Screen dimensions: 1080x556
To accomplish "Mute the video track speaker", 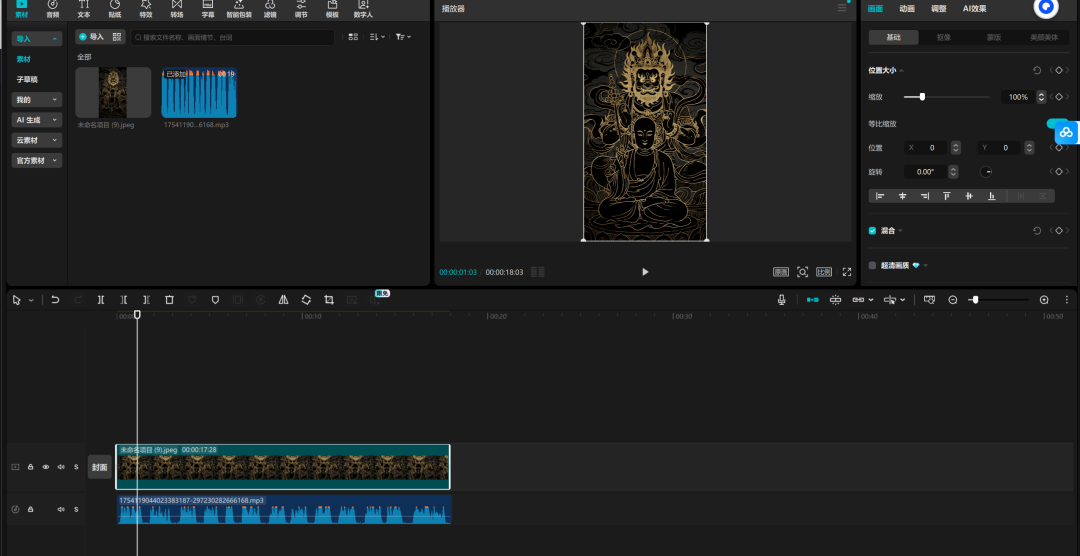I will click(61, 467).
